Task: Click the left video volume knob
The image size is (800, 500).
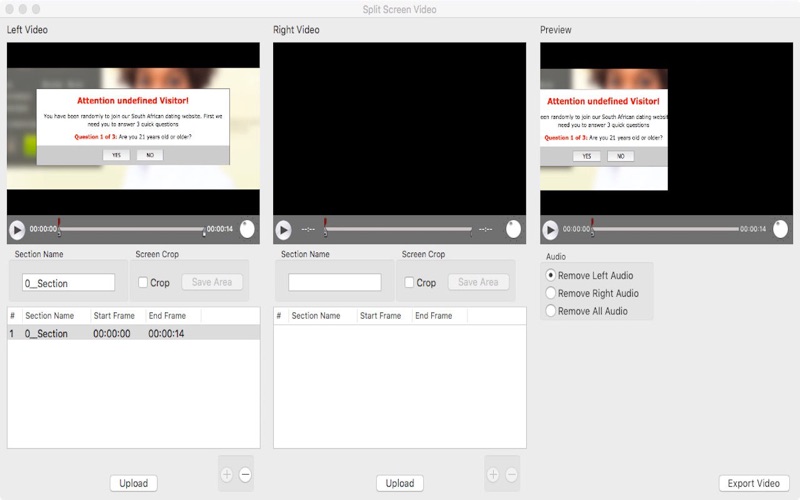Action: tap(246, 229)
